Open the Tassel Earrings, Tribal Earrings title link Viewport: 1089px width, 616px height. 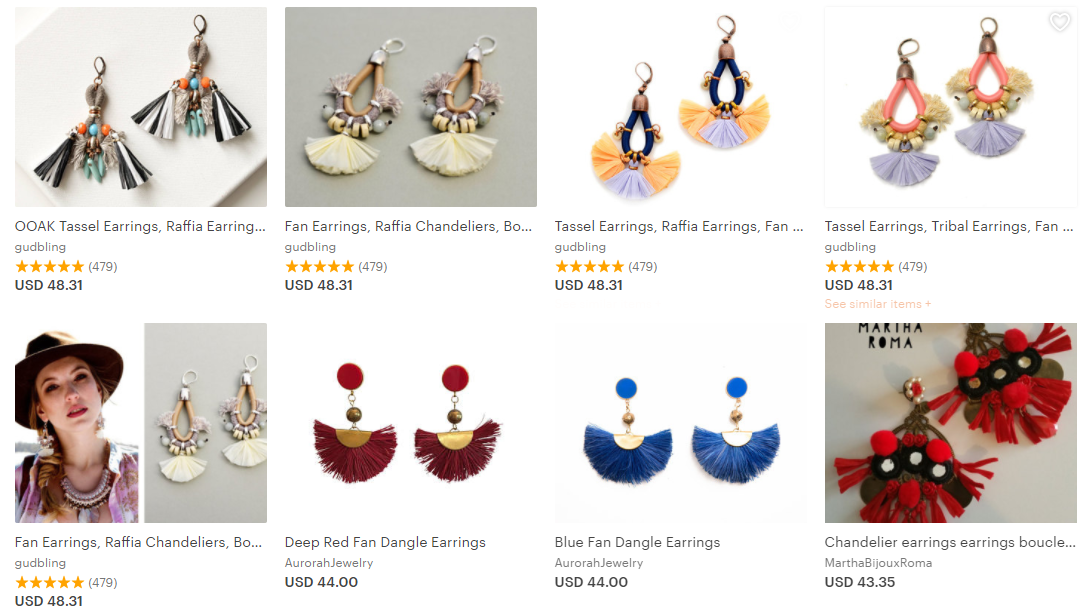(x=949, y=226)
